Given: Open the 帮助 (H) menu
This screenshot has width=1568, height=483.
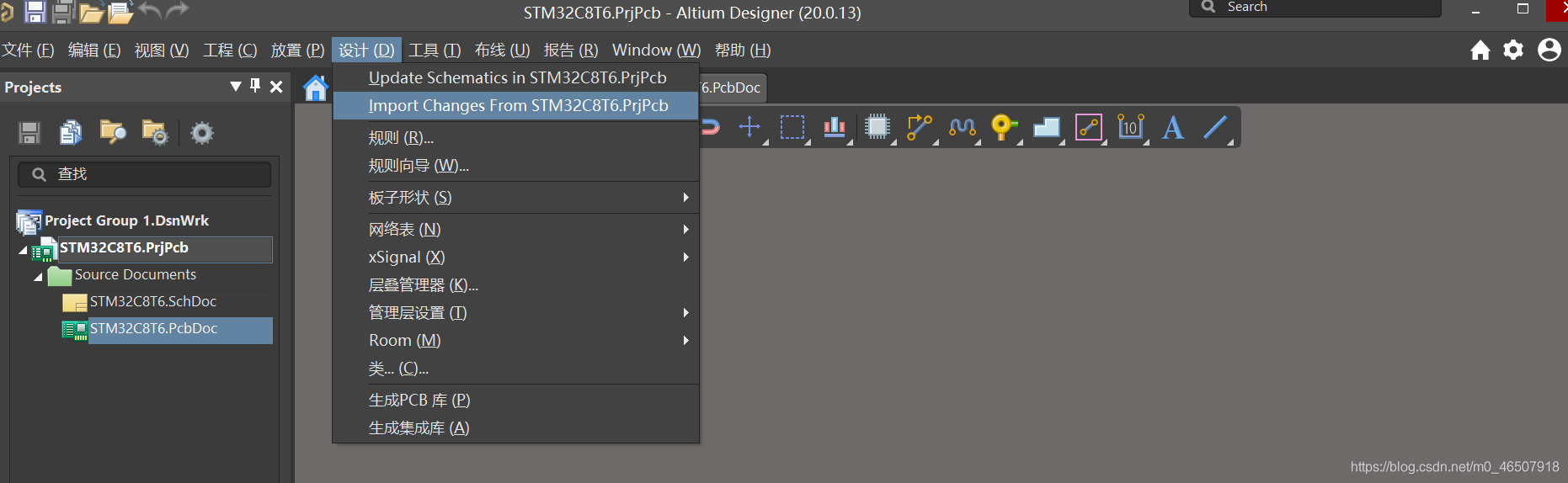Looking at the screenshot, I should [743, 50].
